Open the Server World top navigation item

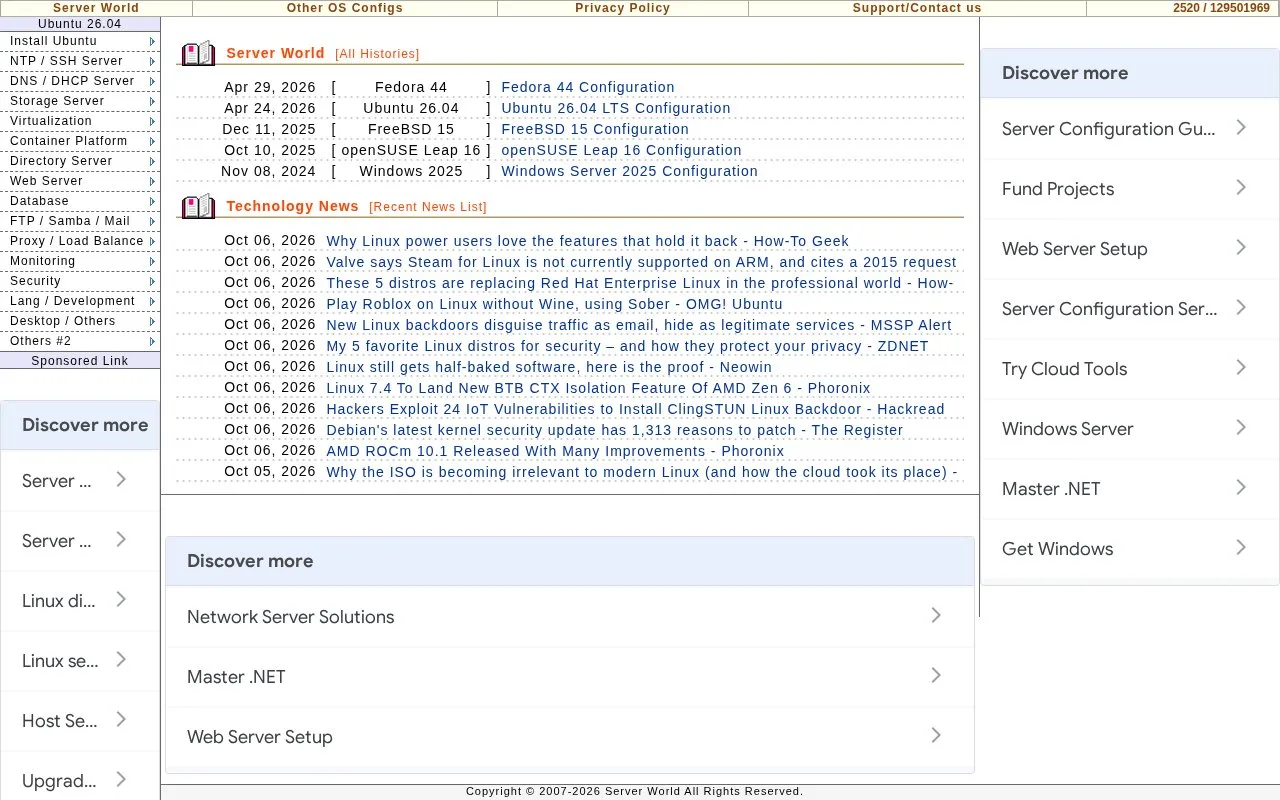[96, 8]
